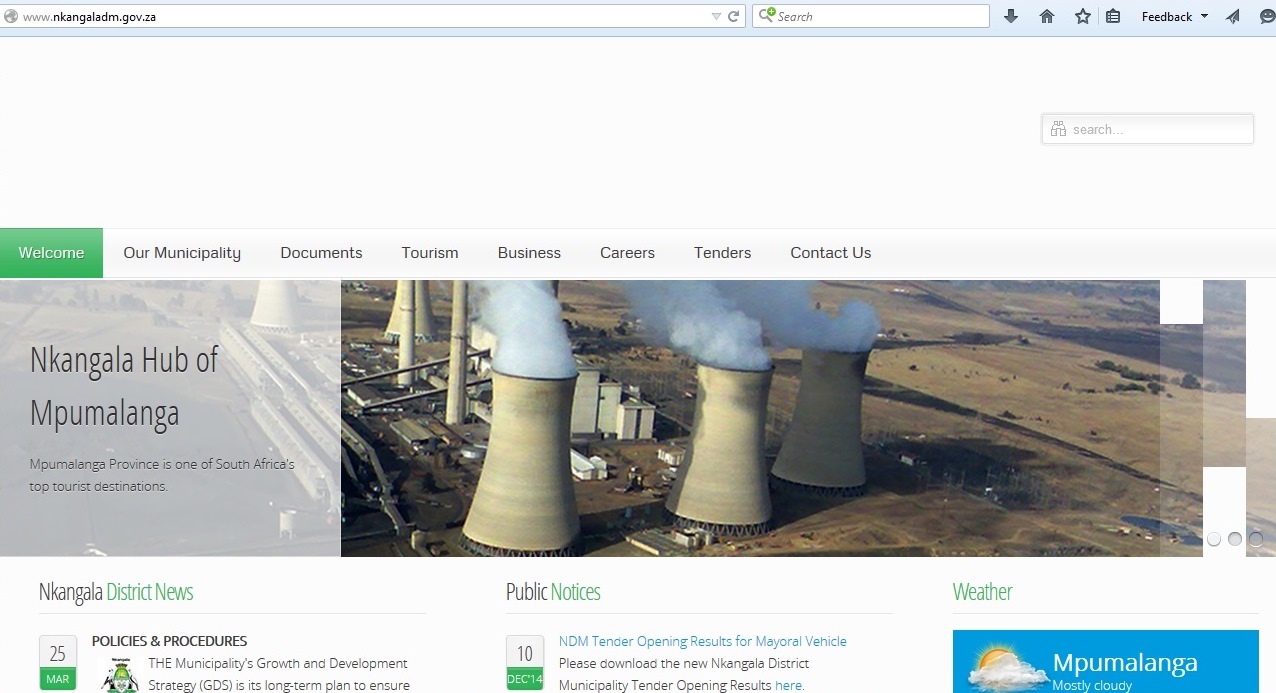Select the second slideshow indicator dot
Viewport: 1276px width, 693px height.
tap(1235, 539)
